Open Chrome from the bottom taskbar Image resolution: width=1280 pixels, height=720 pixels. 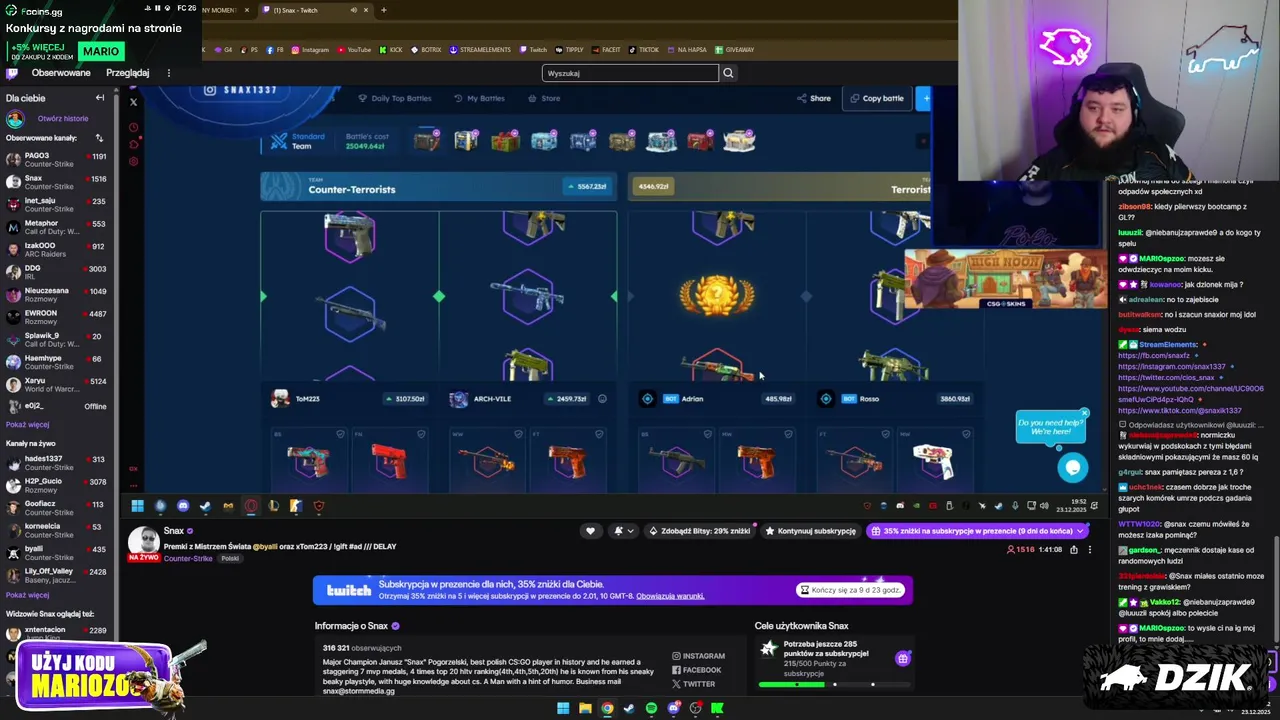pyautogui.click(x=607, y=708)
